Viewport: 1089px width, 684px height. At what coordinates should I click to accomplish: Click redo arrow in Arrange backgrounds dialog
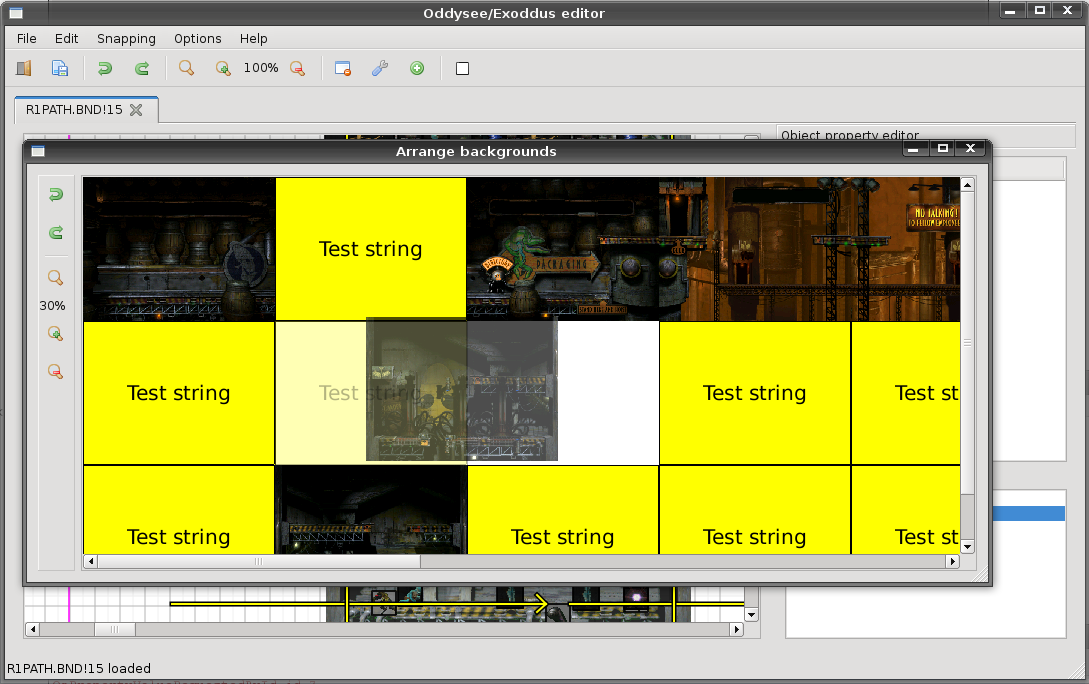[x=56, y=232]
